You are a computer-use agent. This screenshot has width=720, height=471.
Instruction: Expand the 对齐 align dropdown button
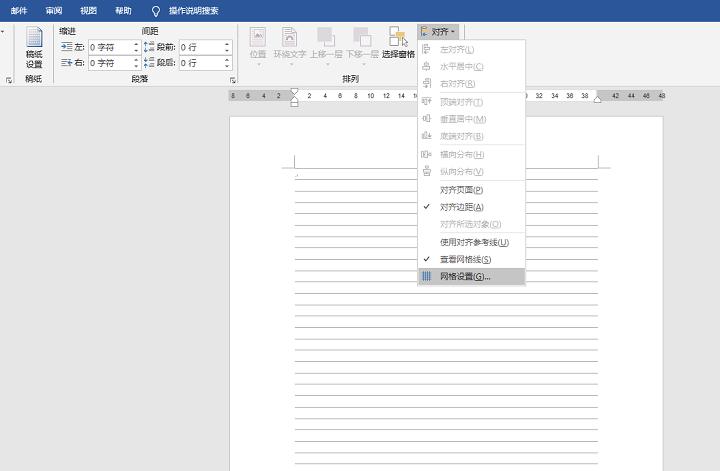(438, 32)
